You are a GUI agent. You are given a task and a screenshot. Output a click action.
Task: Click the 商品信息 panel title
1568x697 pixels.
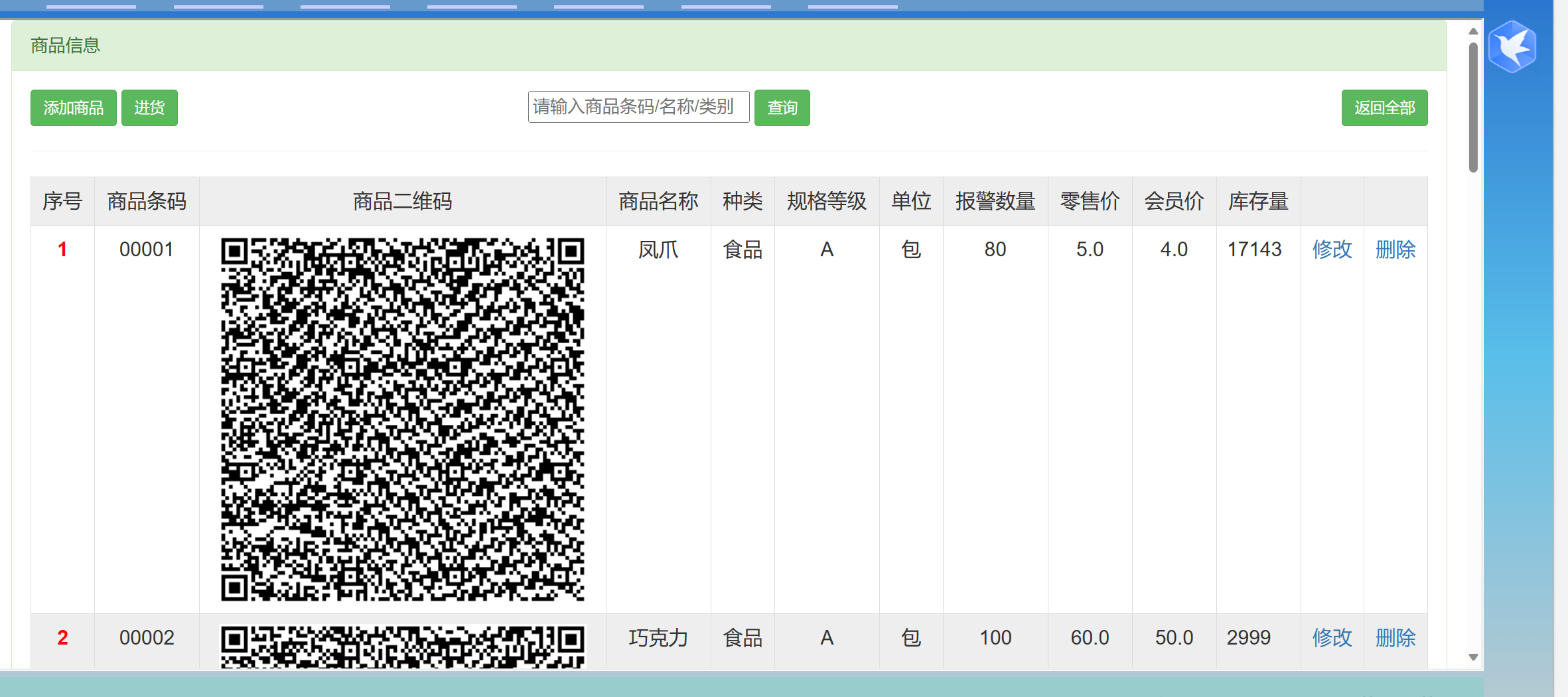[65, 45]
